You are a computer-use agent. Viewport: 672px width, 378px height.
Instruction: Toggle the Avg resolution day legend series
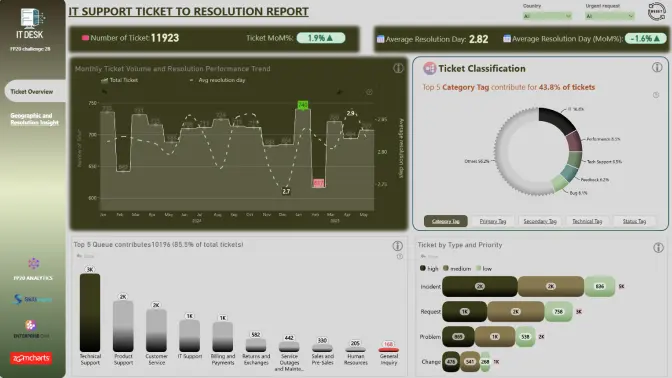[x=218, y=80]
